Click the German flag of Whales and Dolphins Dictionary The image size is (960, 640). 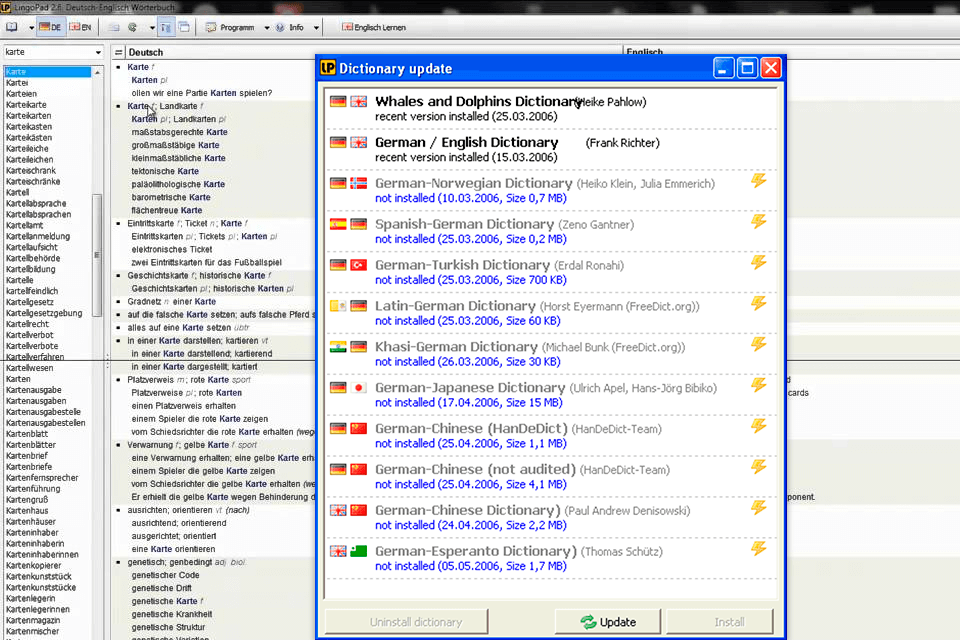tap(338, 101)
